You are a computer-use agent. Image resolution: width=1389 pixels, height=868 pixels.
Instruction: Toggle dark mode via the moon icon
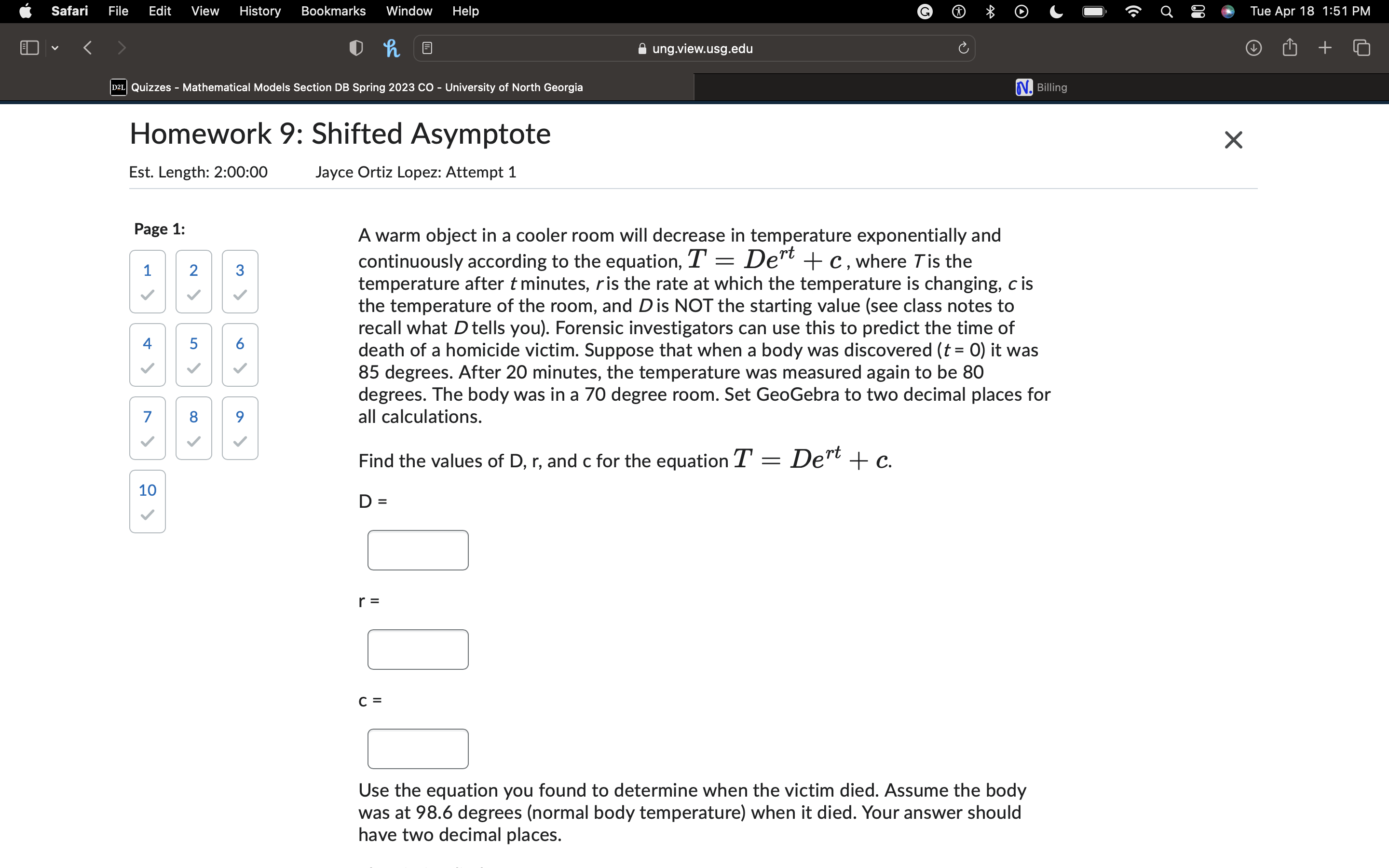click(1056, 12)
